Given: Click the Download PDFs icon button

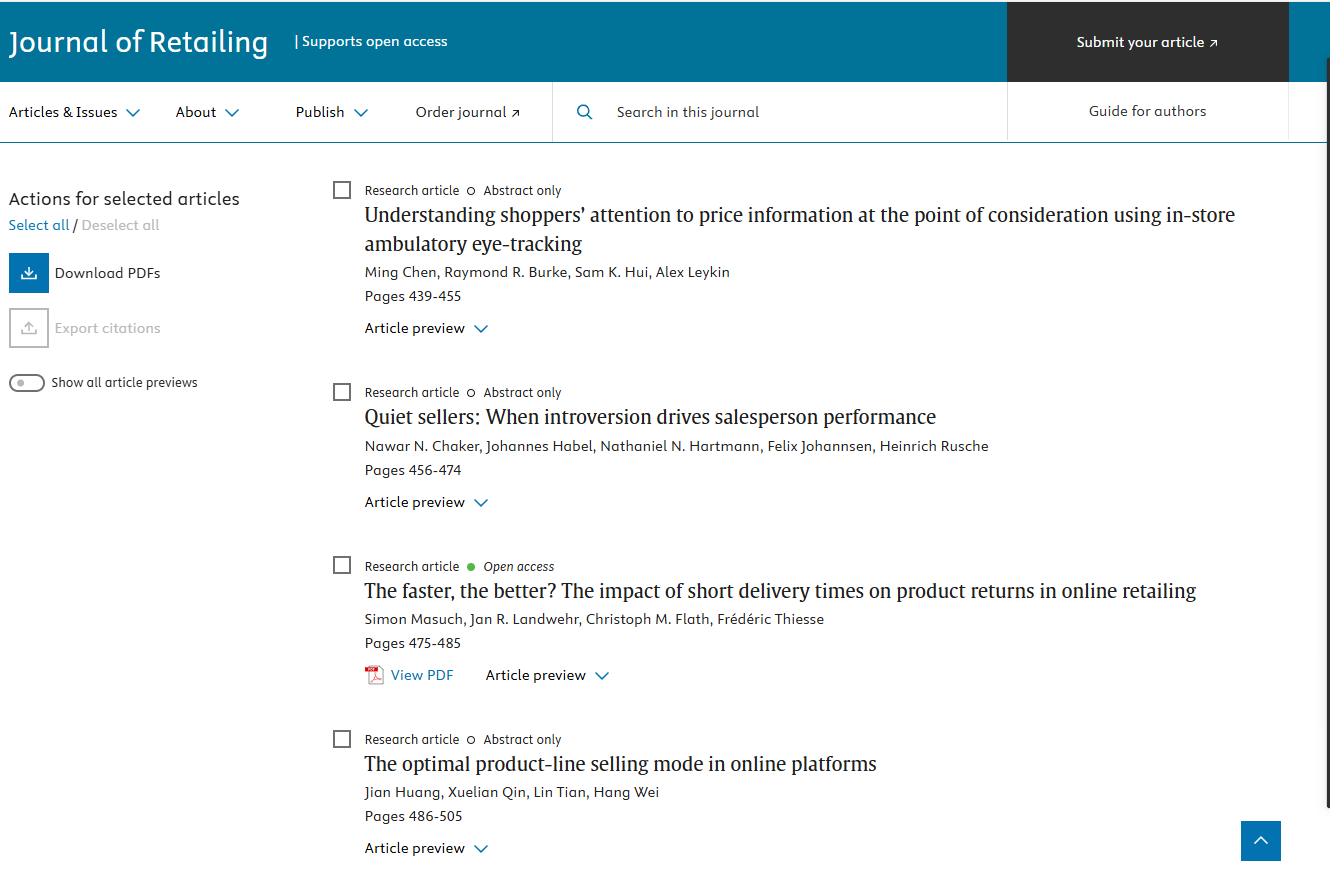Looking at the screenshot, I should point(29,273).
